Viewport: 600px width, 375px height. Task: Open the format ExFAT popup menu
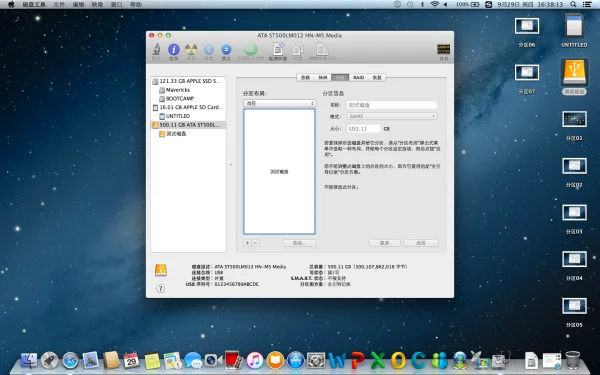[x=392, y=116]
